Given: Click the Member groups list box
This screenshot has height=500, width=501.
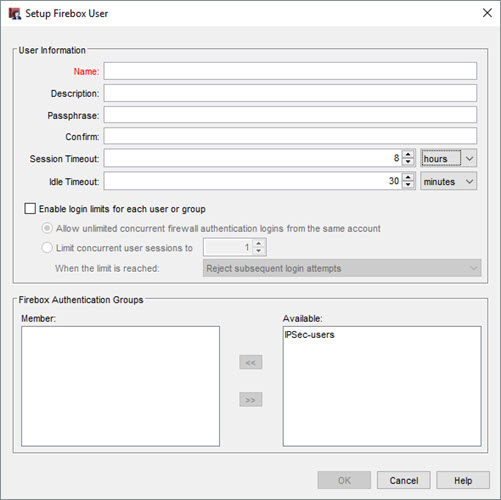Looking at the screenshot, I should pyautogui.click(x=120, y=386).
